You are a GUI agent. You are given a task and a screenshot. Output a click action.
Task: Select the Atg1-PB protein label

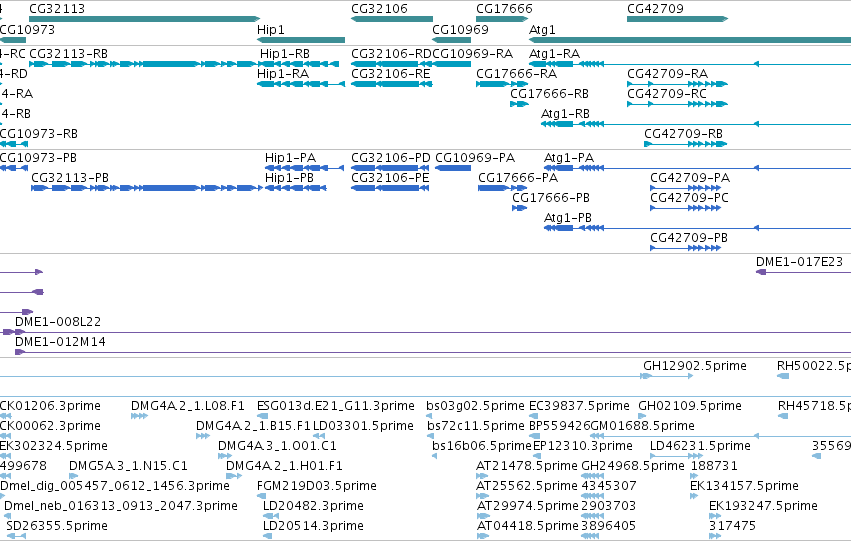click(568, 218)
